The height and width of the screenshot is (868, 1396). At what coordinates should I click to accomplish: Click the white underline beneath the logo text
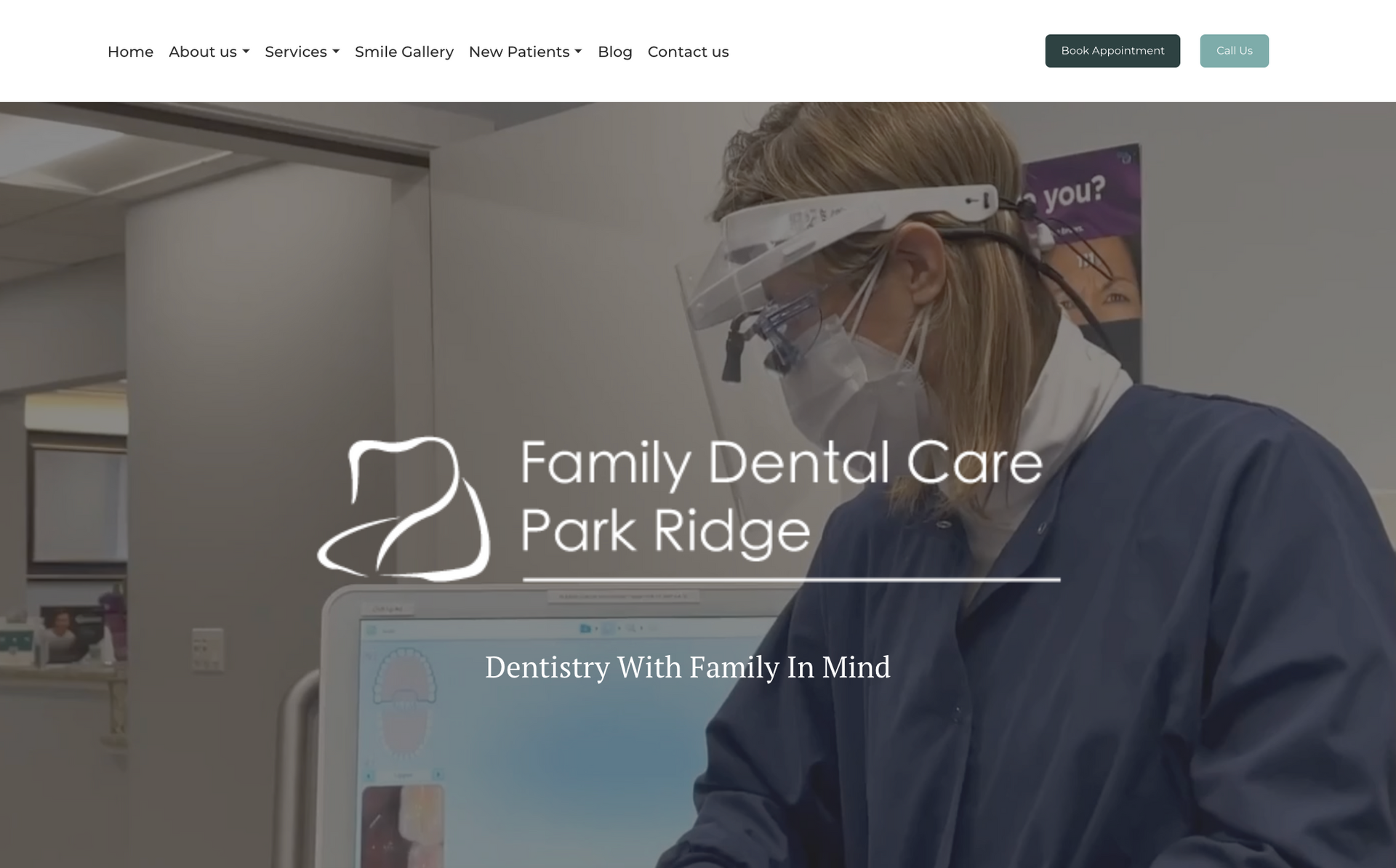791,579
